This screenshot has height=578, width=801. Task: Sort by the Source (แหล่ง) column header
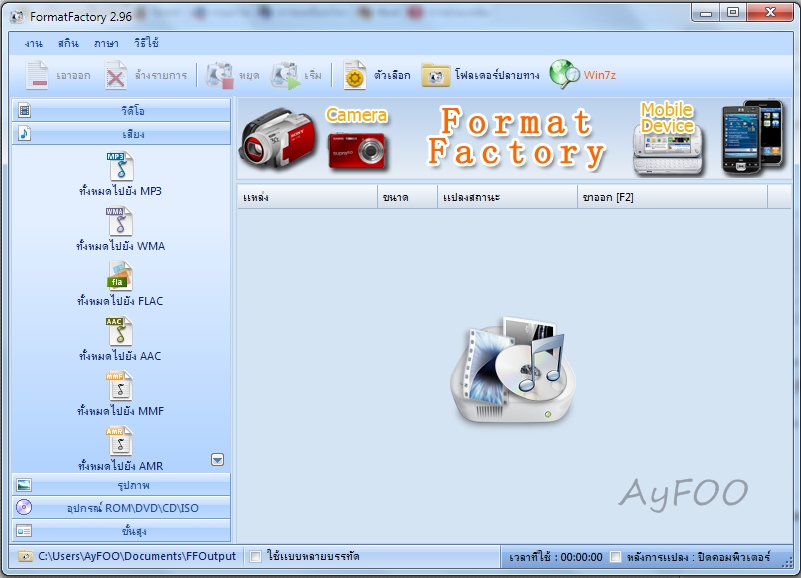(307, 197)
